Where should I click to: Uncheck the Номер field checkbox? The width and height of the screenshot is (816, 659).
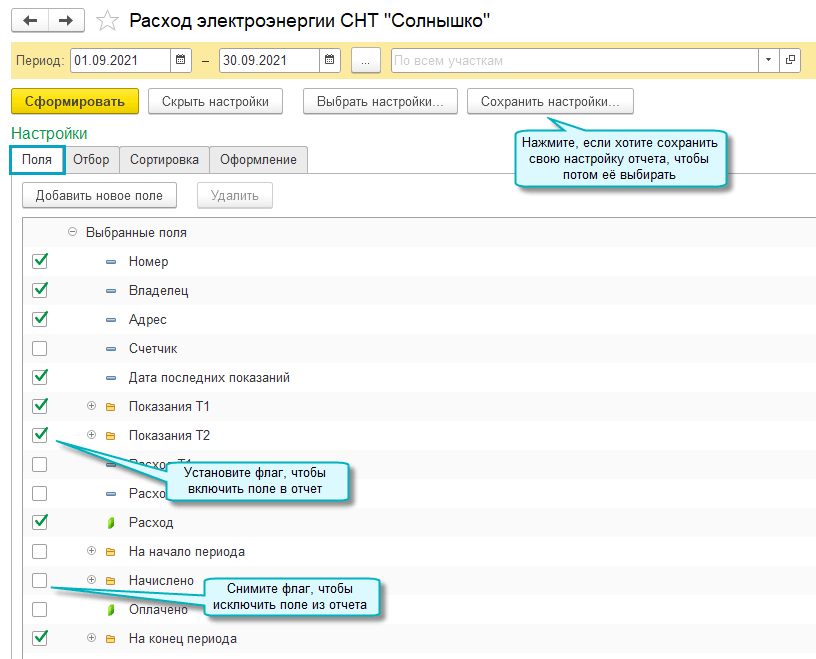click(x=40, y=262)
